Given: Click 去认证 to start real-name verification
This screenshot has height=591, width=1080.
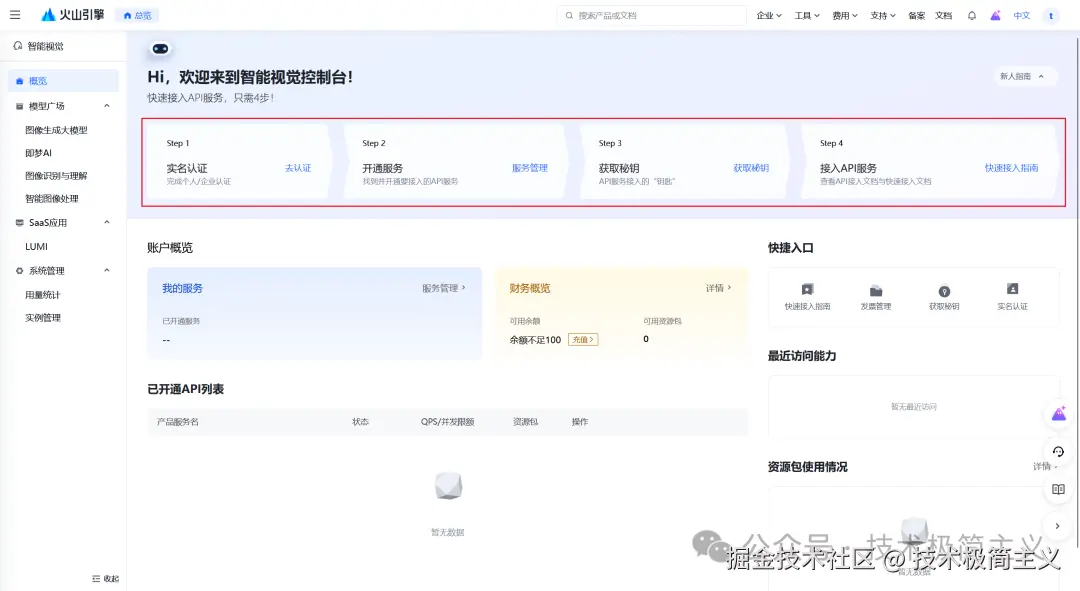Looking at the screenshot, I should point(297,169).
